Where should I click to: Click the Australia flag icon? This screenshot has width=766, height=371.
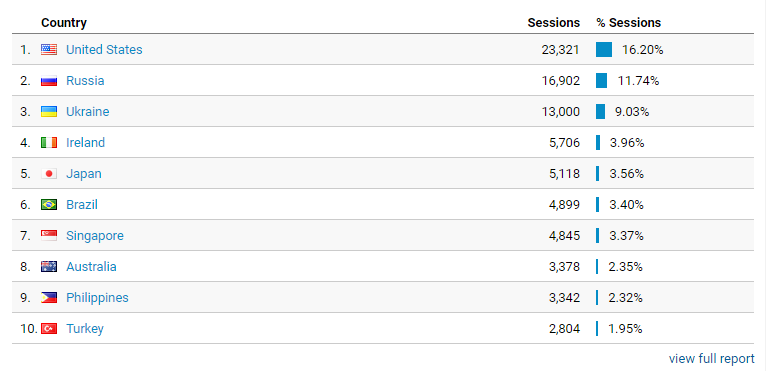[x=49, y=266]
